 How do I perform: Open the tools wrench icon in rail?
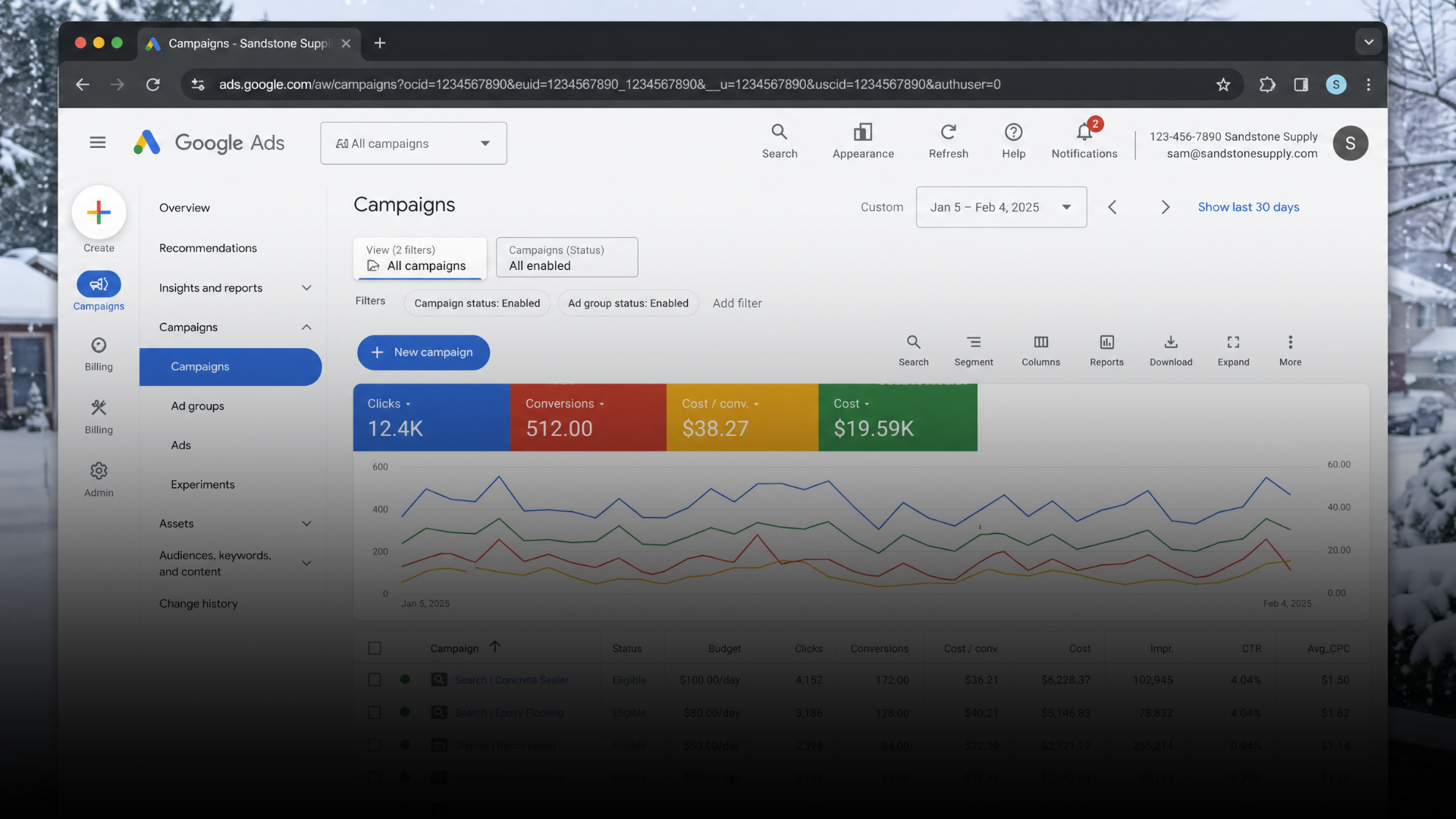[99, 408]
